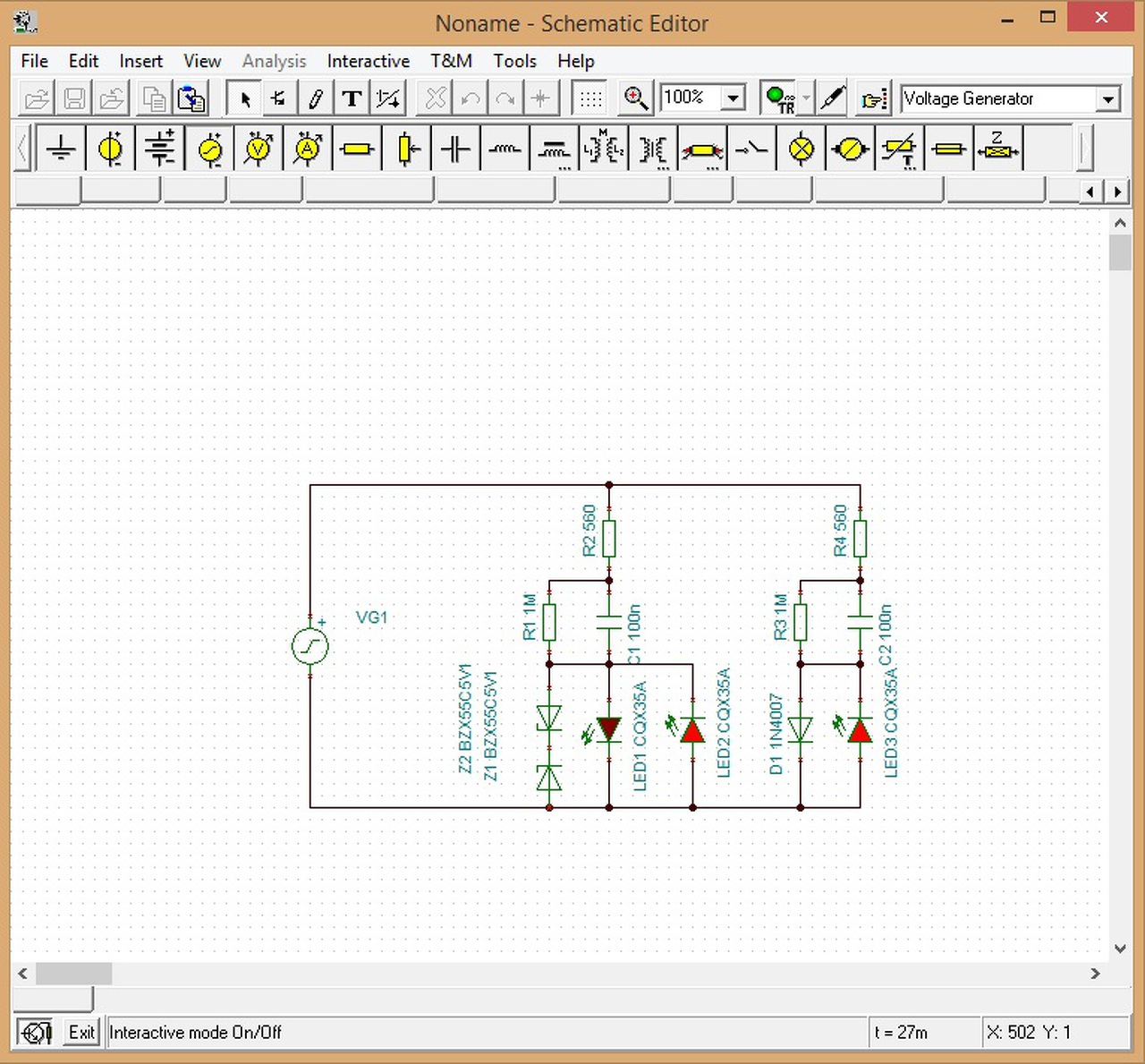This screenshot has width=1145, height=1064.
Task: Insert the Z impedance component
Action: point(998,149)
